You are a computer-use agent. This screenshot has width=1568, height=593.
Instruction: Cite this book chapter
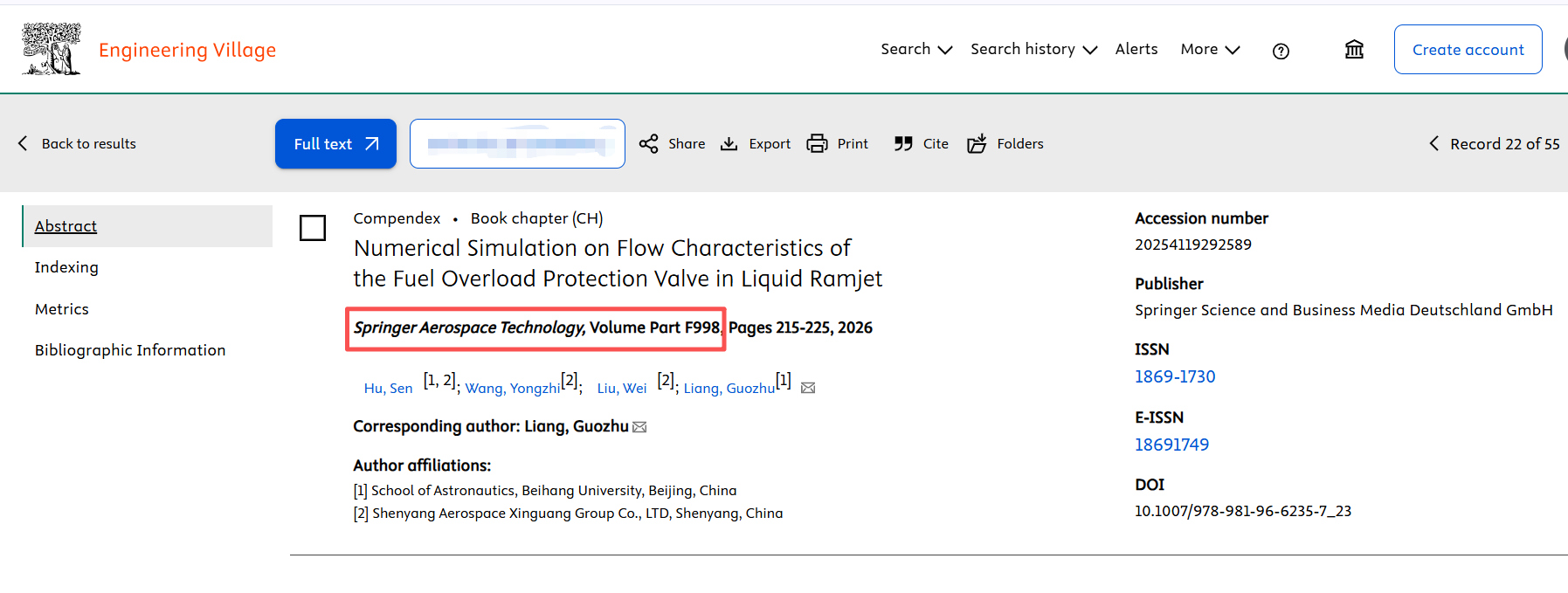click(x=921, y=144)
